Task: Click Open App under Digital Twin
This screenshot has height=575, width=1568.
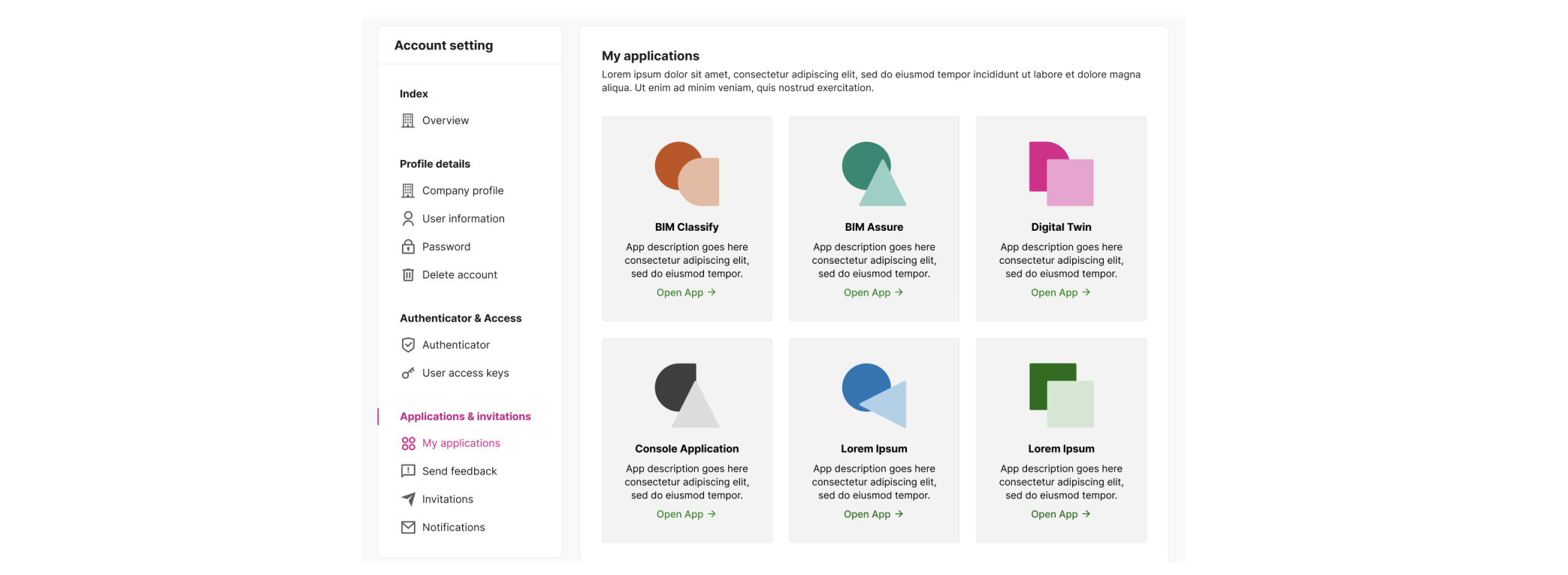Action: [1060, 293]
